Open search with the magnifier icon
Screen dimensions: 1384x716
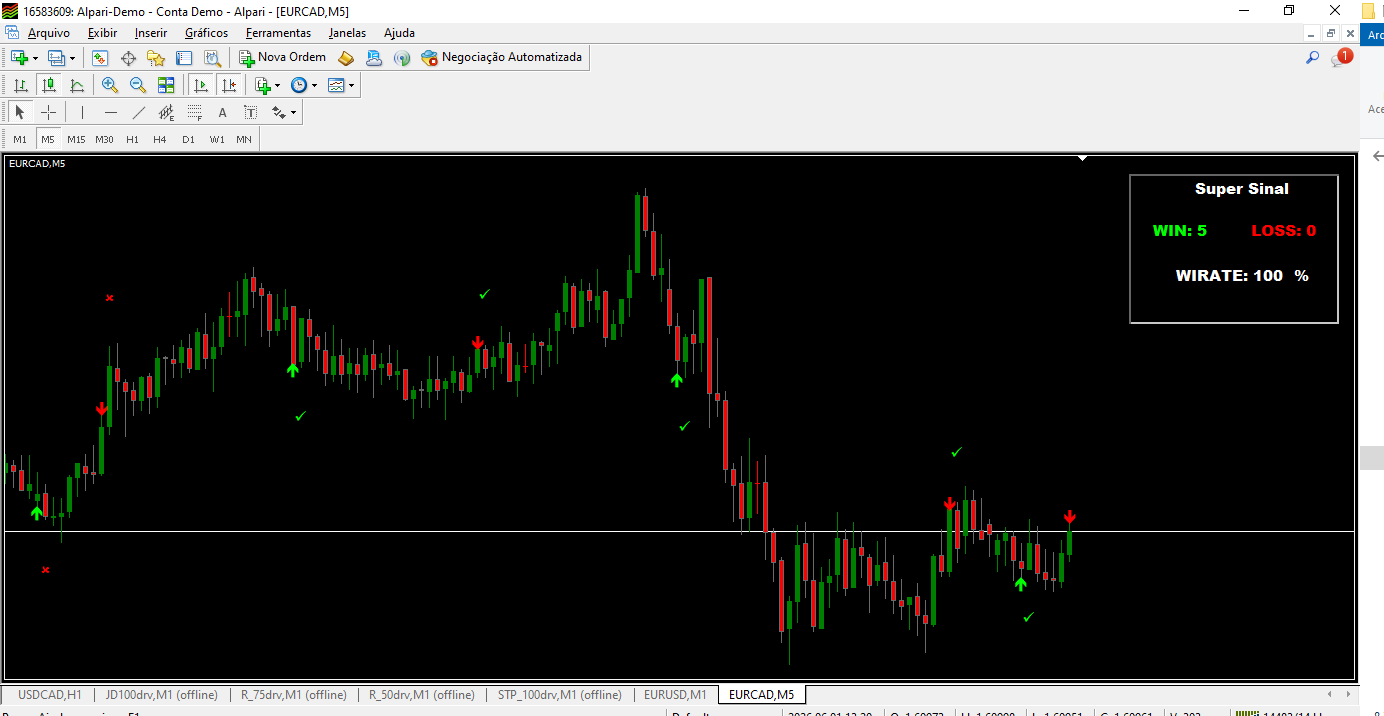click(x=1313, y=58)
